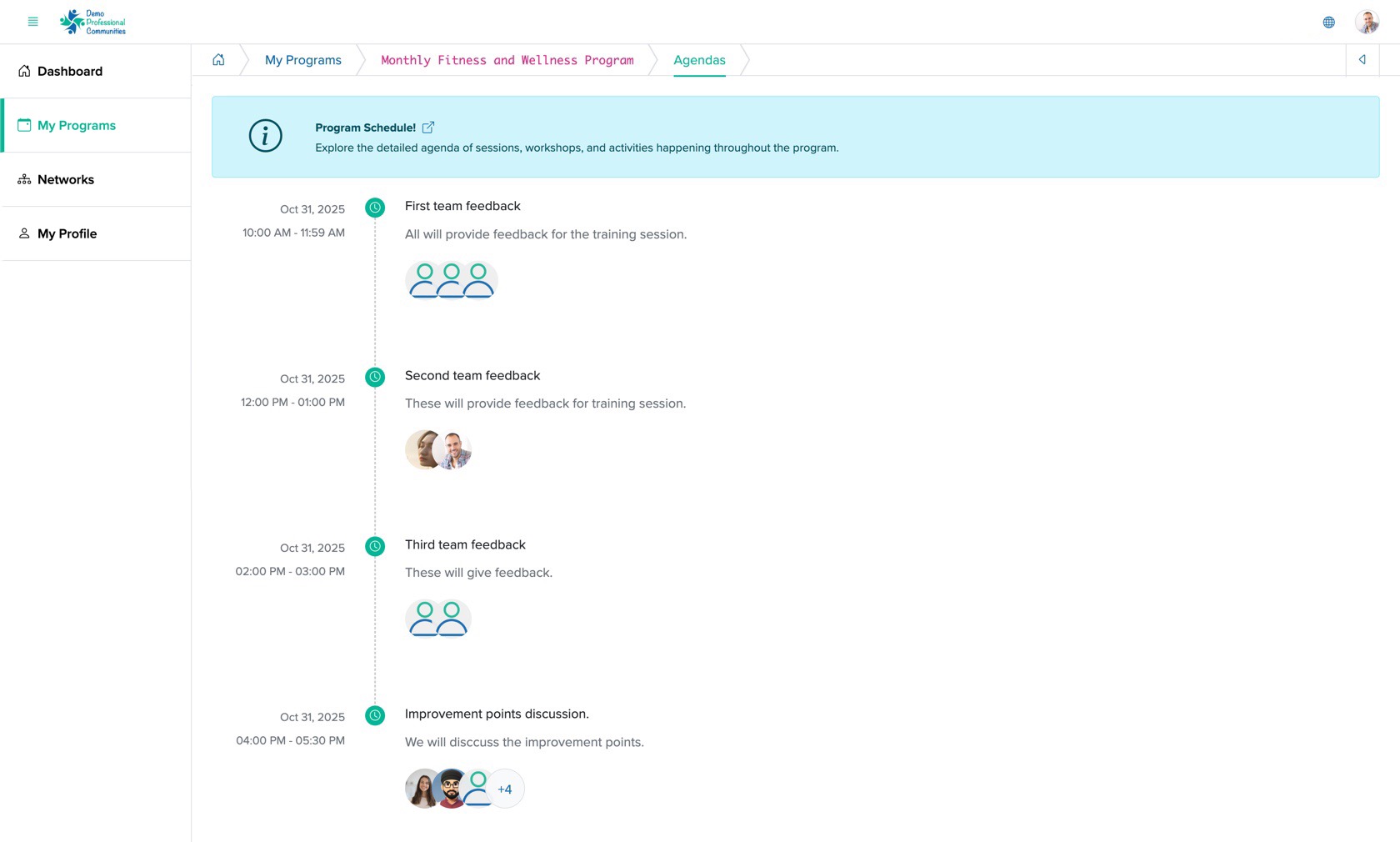
Task: Click the back triangle arrow button
Action: [1362, 60]
